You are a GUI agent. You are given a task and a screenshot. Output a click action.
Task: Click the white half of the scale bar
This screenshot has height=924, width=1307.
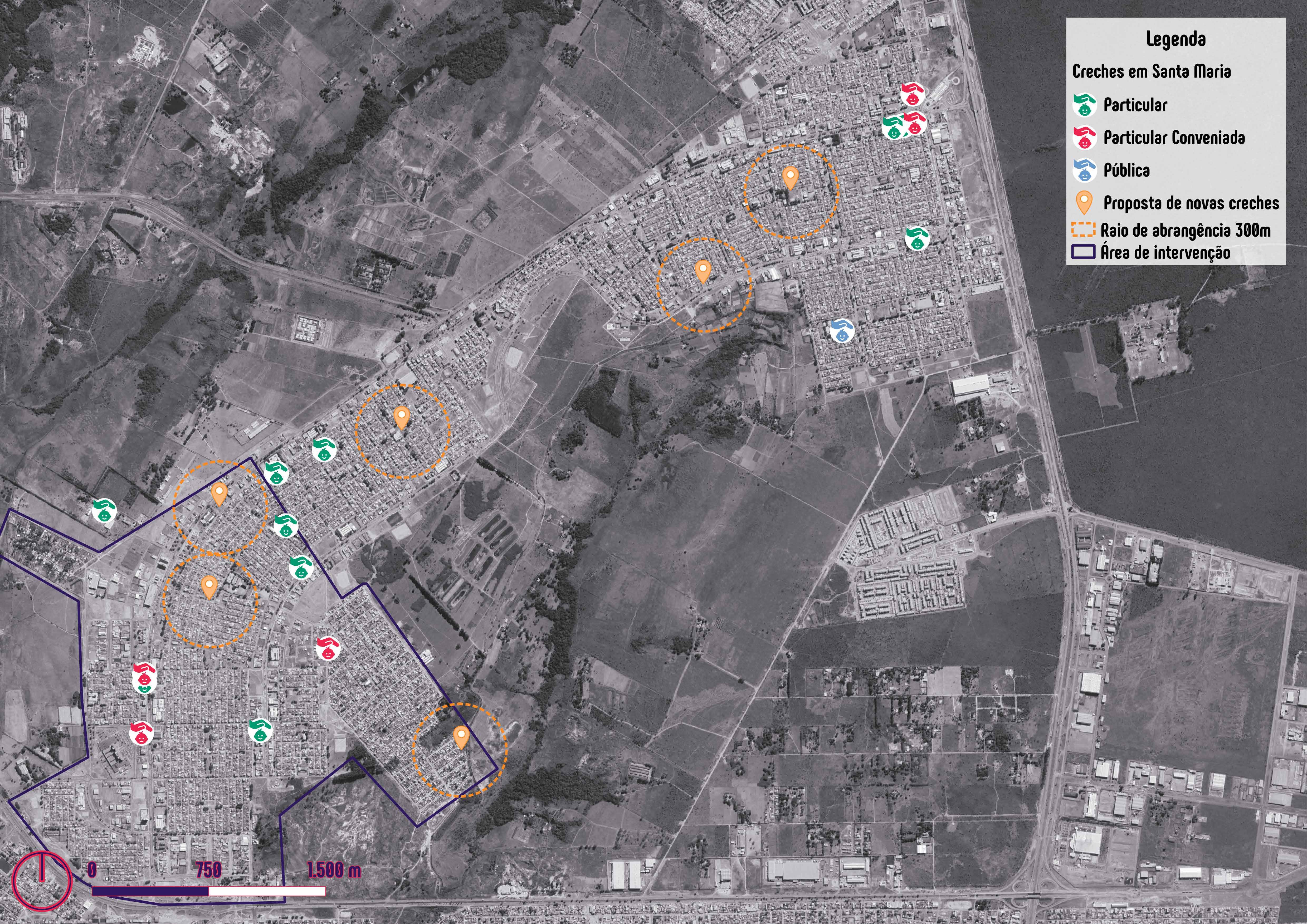click(x=267, y=891)
